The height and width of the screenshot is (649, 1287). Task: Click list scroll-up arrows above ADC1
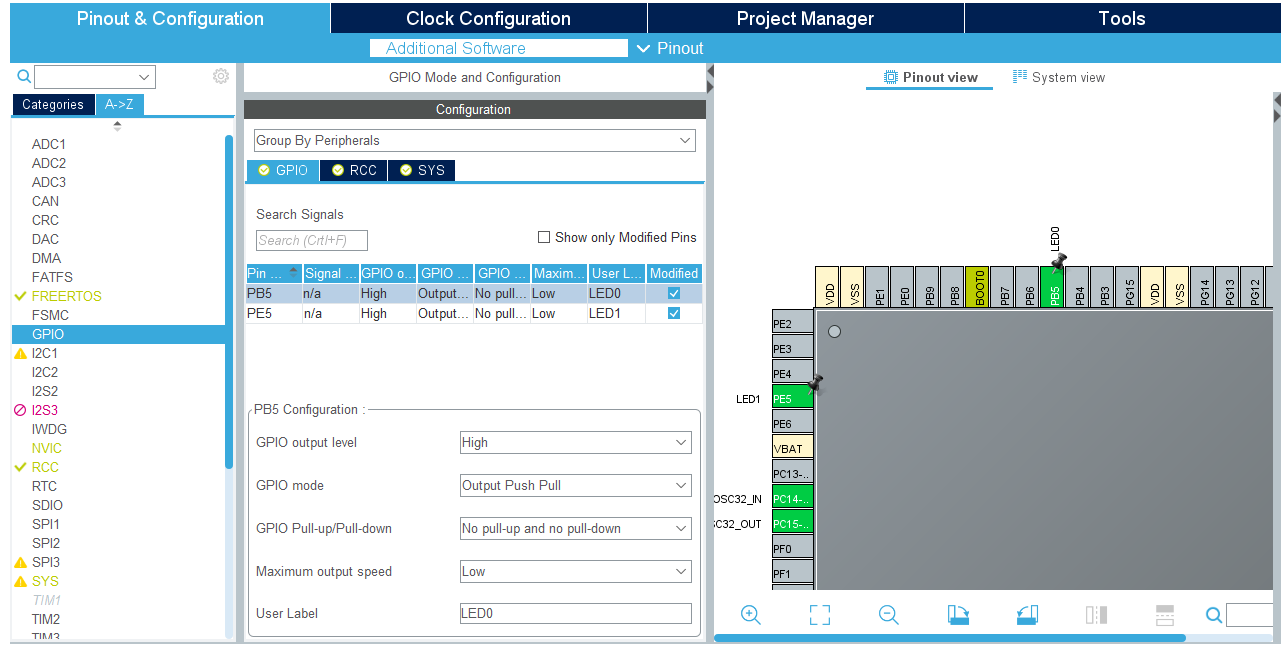(x=117, y=126)
